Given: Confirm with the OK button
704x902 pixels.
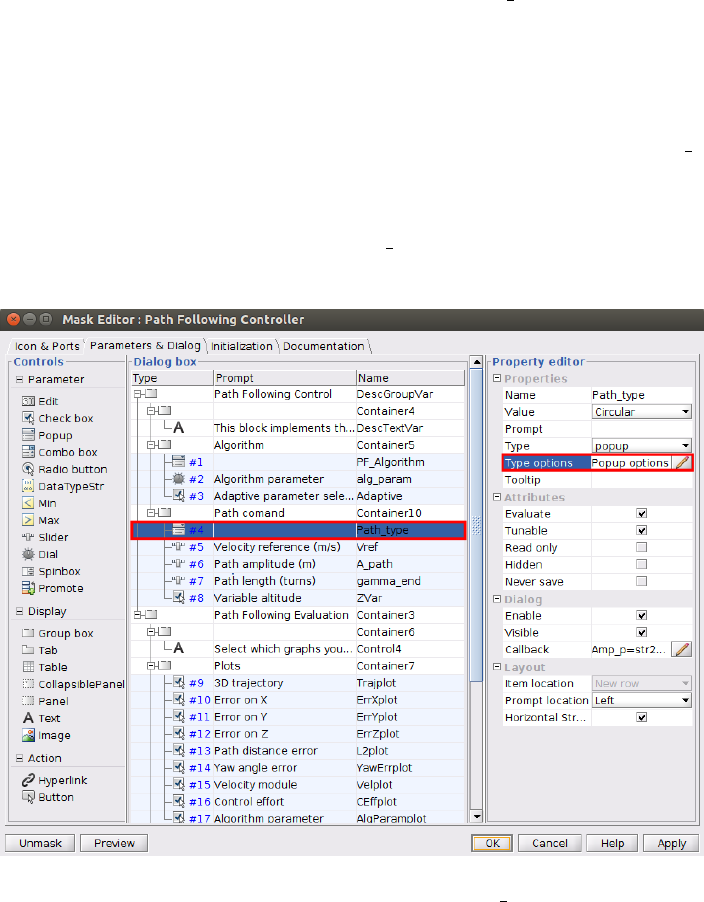Looking at the screenshot, I should (492, 843).
